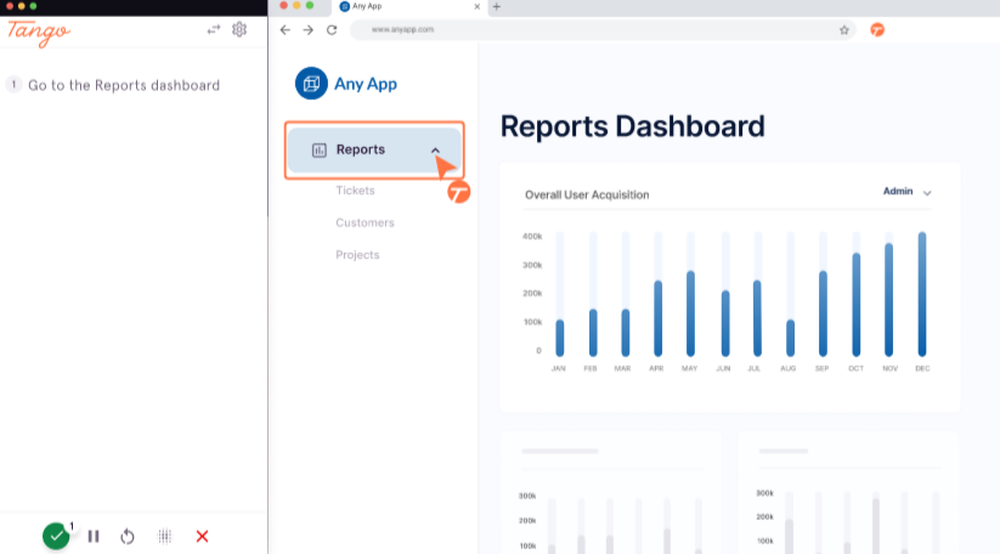Click the JAN bar in the chart

pyautogui.click(x=559, y=338)
